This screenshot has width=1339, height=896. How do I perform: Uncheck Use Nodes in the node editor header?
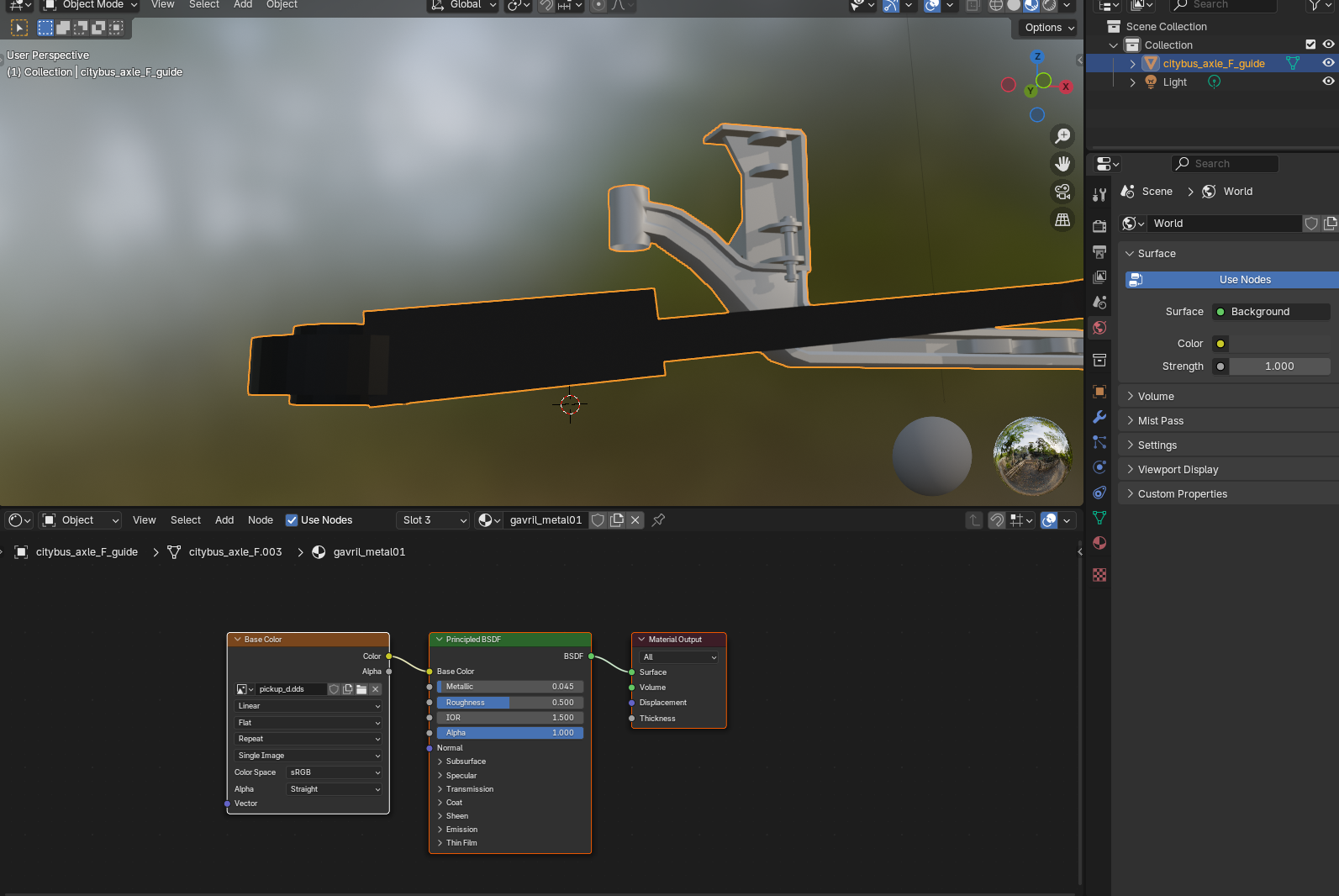(x=292, y=520)
